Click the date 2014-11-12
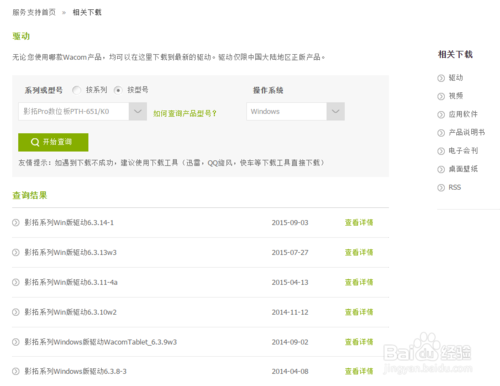 coord(290,312)
